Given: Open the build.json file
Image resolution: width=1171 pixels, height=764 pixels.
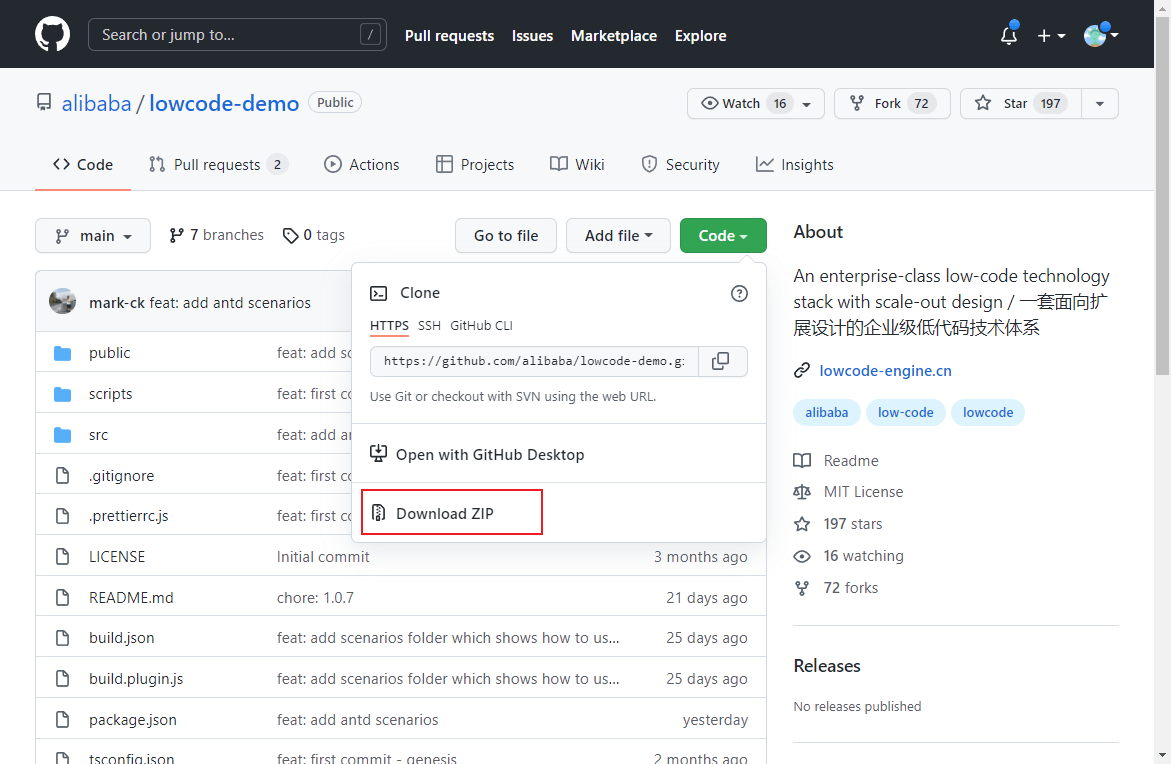Looking at the screenshot, I should (122, 638).
